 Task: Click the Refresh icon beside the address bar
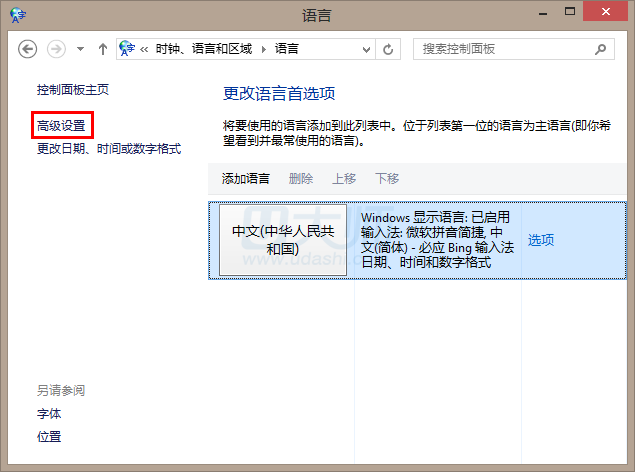tap(389, 49)
